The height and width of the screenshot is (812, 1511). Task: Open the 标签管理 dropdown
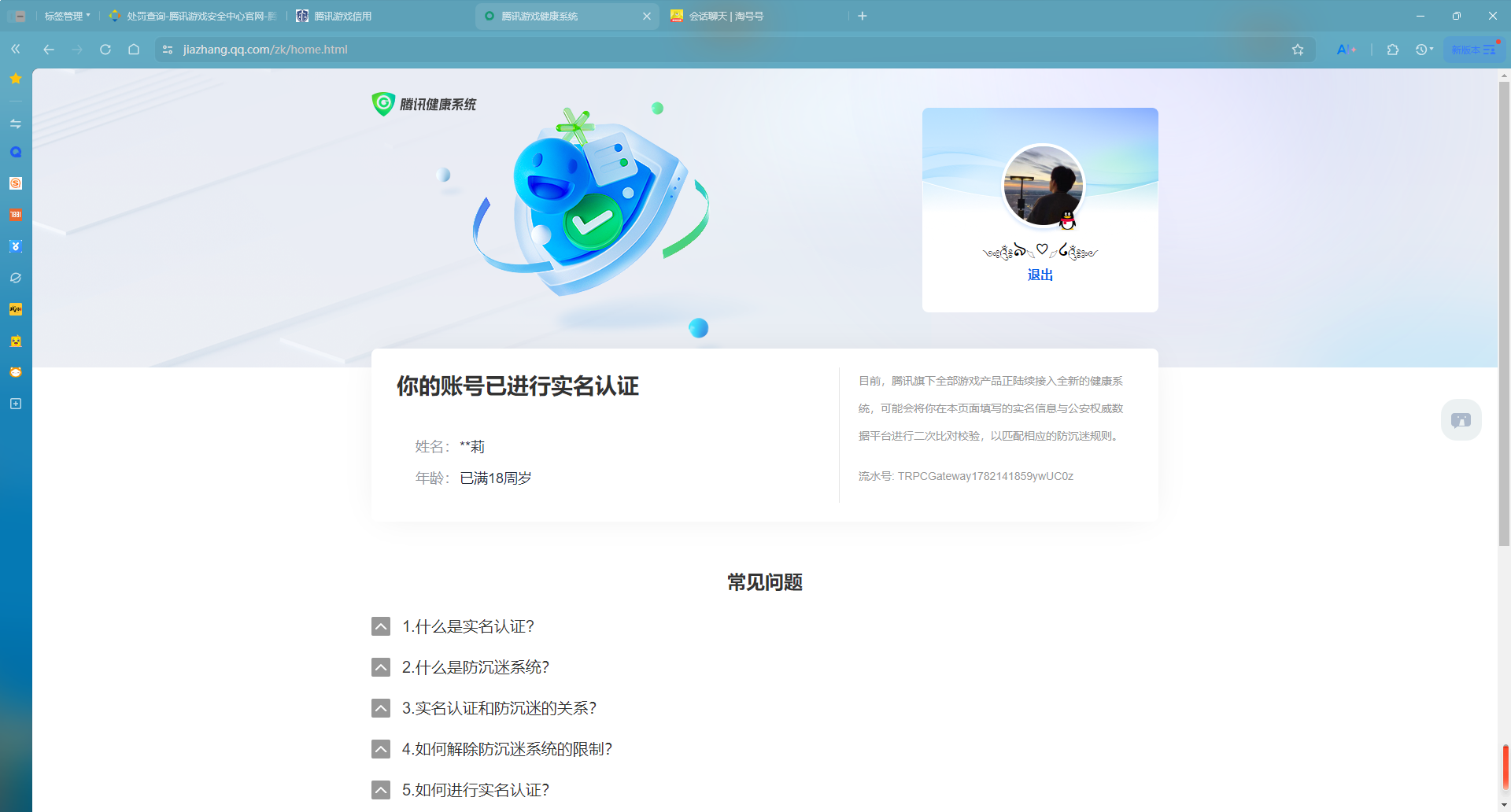coord(67,16)
